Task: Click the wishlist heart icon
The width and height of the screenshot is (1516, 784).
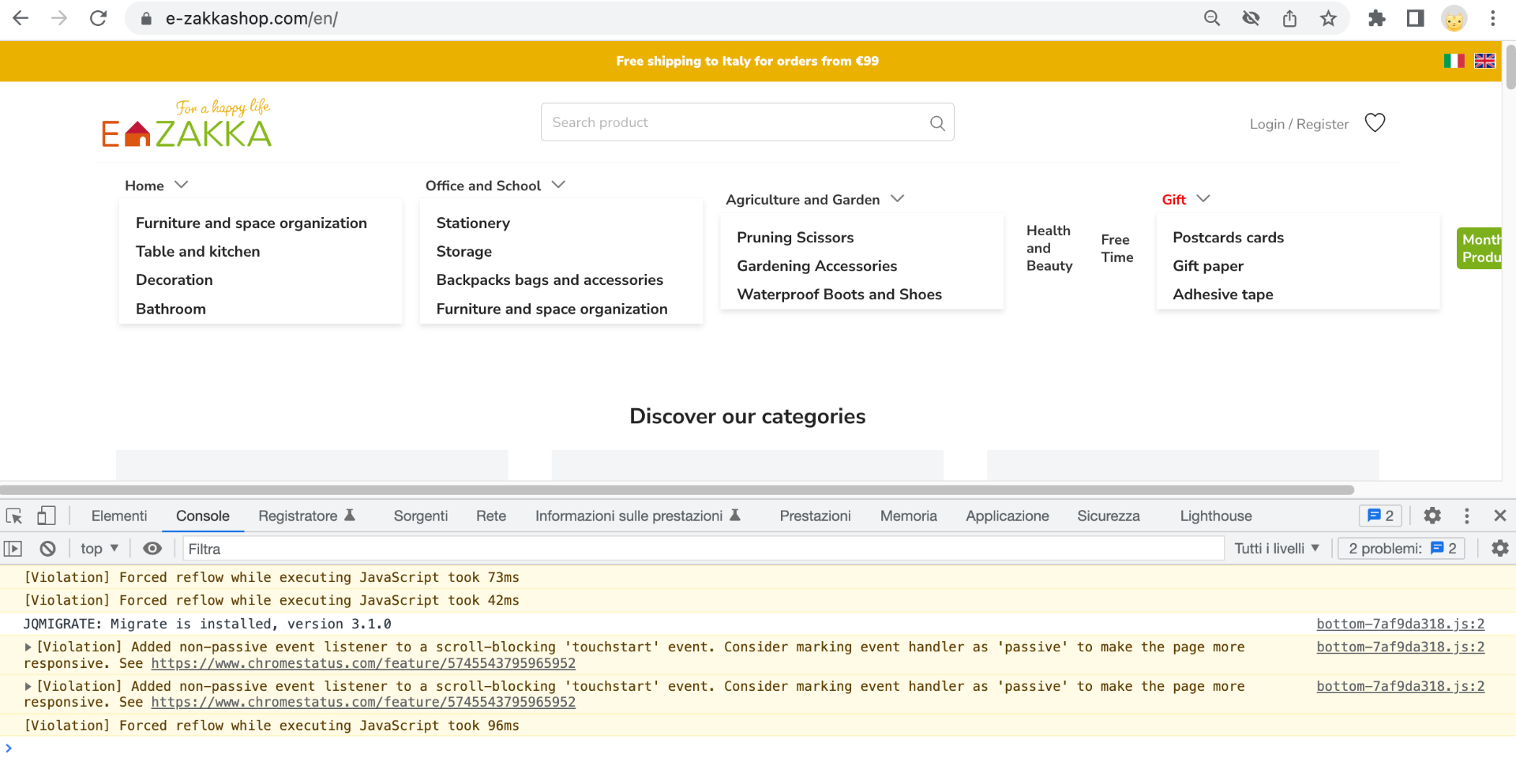Action: click(1375, 123)
